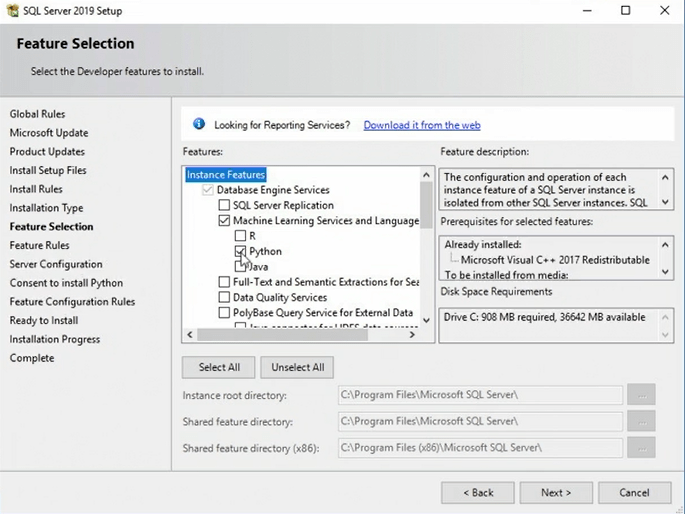Click the SQL Server Setup title bar icon
The image size is (685, 514).
tap(11, 10)
